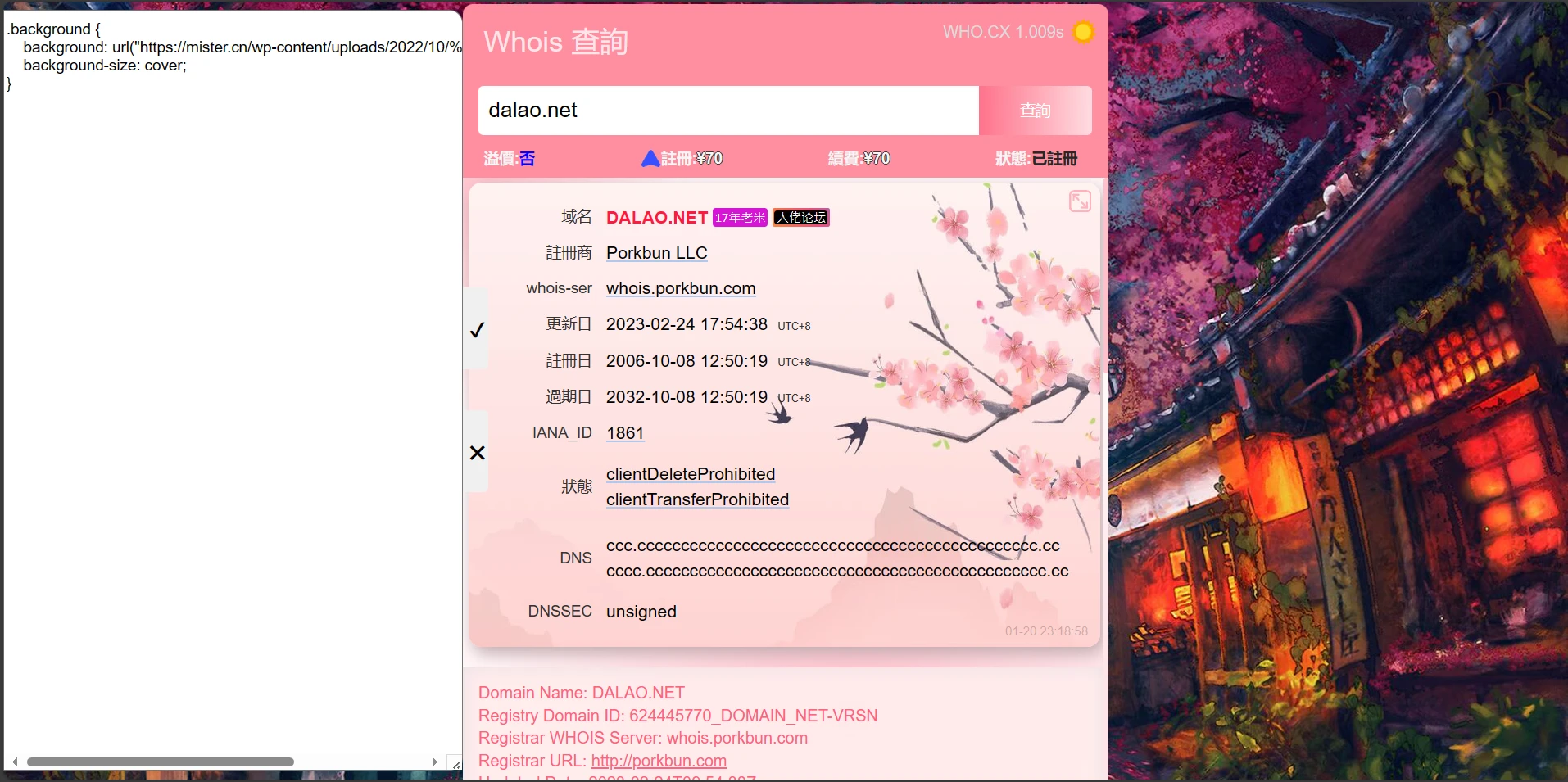Click the blue triangle registrar icon
Screen dimensions: 1568x782
coord(650,159)
